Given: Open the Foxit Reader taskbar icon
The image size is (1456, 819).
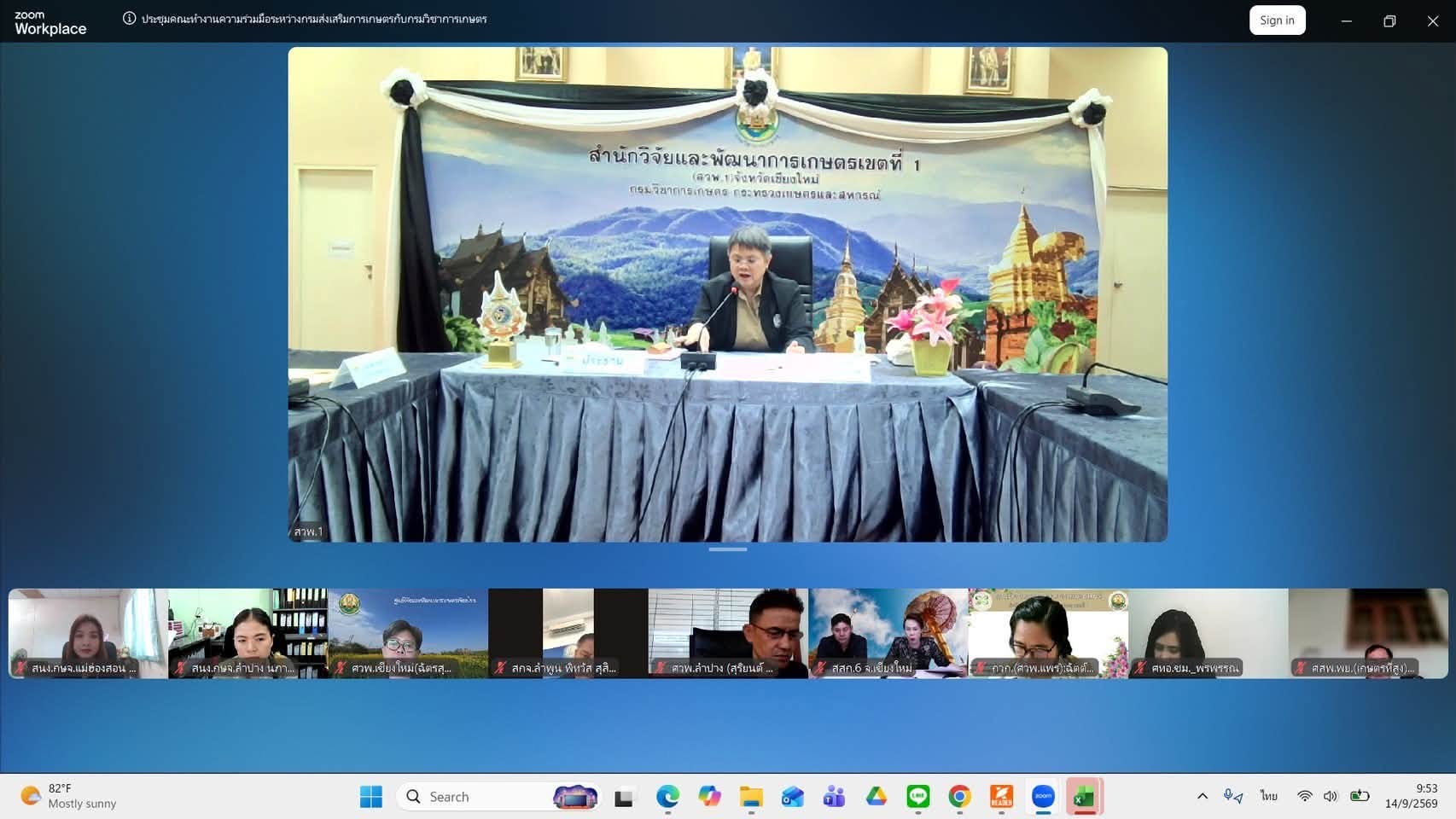Looking at the screenshot, I should point(1001,797).
